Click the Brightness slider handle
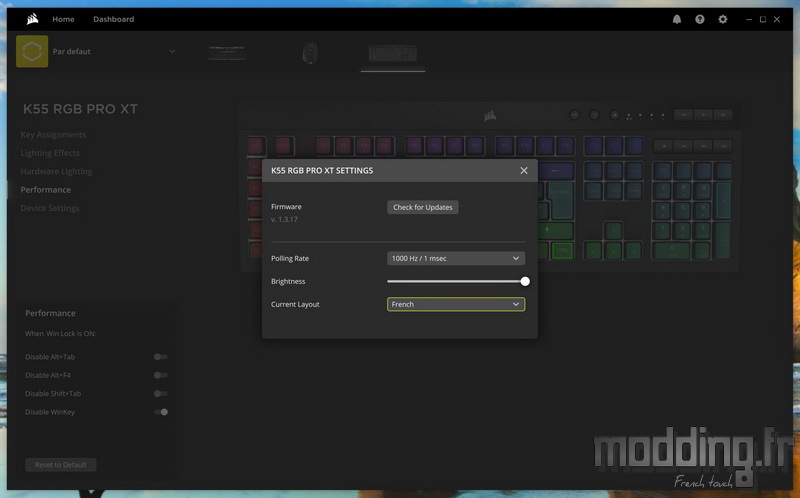The height and width of the screenshot is (498, 800). [525, 281]
